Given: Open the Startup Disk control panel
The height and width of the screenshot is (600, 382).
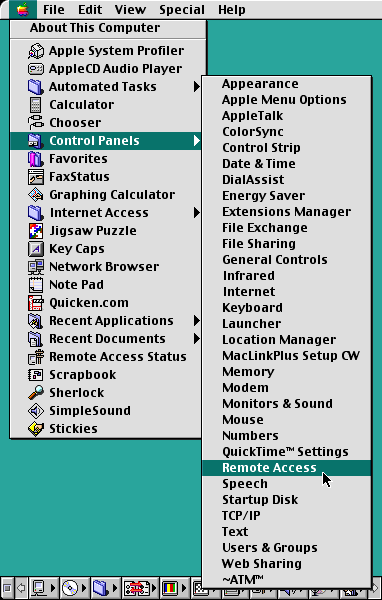Looking at the screenshot, I should [x=287, y=500].
